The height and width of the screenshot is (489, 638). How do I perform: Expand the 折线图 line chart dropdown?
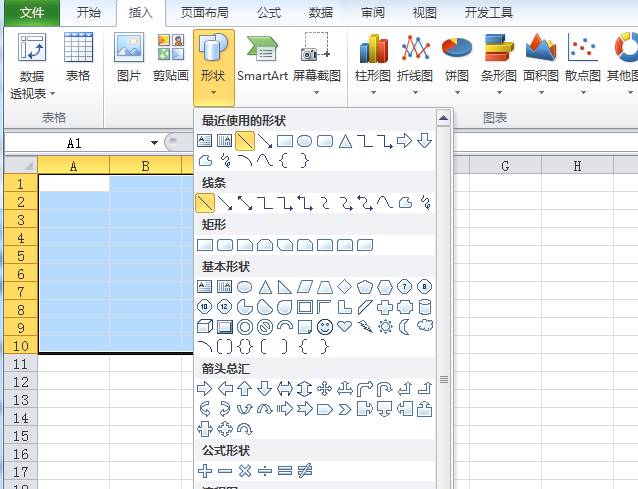click(x=415, y=65)
